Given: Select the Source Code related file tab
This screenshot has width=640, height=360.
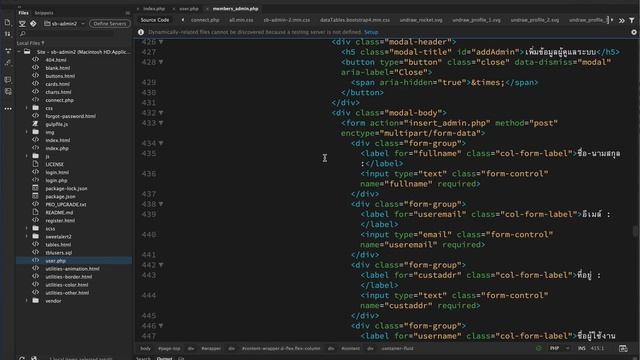Looking at the screenshot, I should (155, 20).
